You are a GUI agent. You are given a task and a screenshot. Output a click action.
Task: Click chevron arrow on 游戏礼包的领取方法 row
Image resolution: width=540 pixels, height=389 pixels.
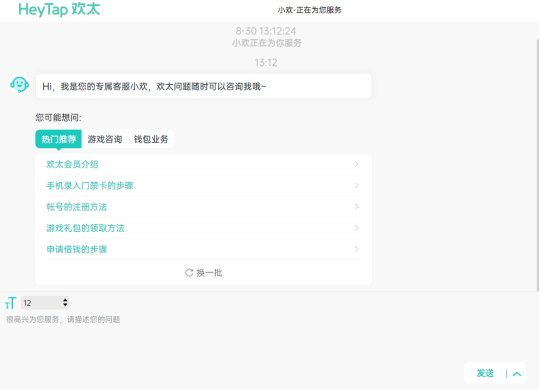[356, 228]
